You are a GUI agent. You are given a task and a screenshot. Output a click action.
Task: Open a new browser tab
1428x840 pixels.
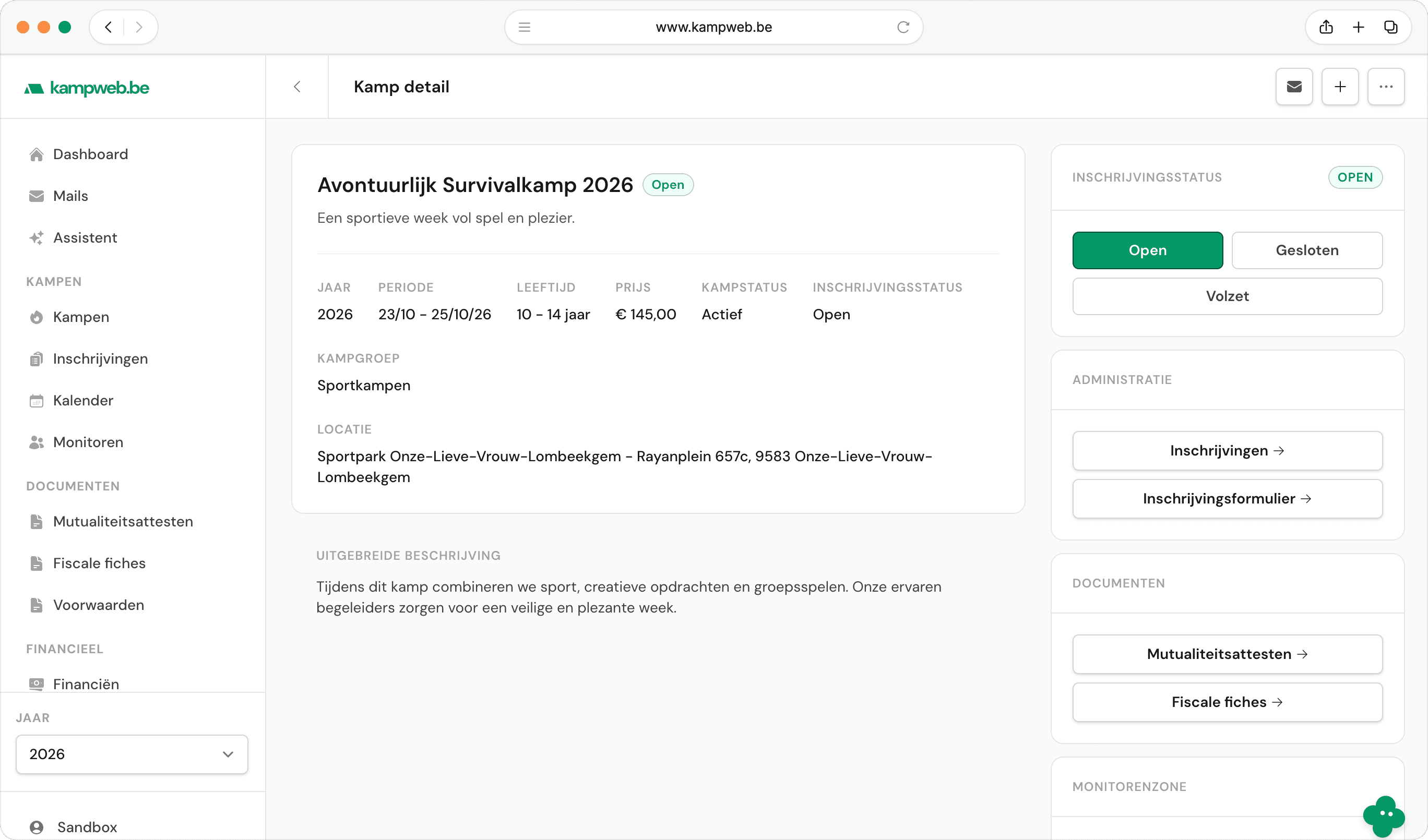1358,27
